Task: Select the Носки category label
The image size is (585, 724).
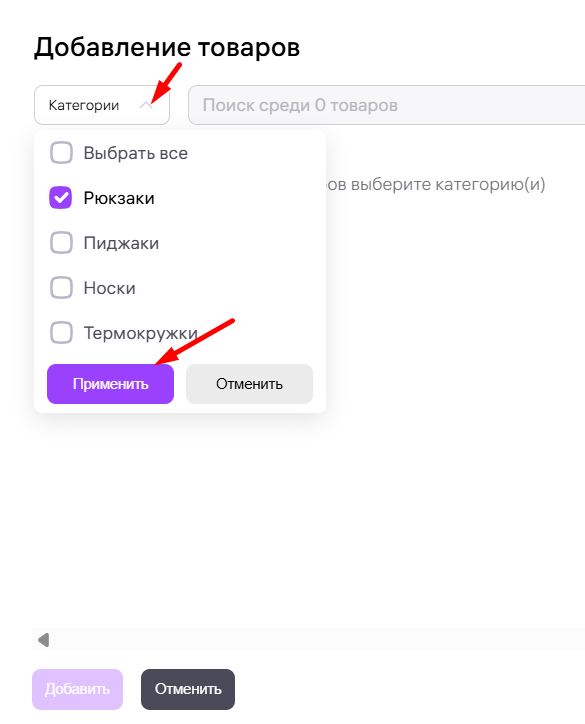Action: [x=109, y=288]
